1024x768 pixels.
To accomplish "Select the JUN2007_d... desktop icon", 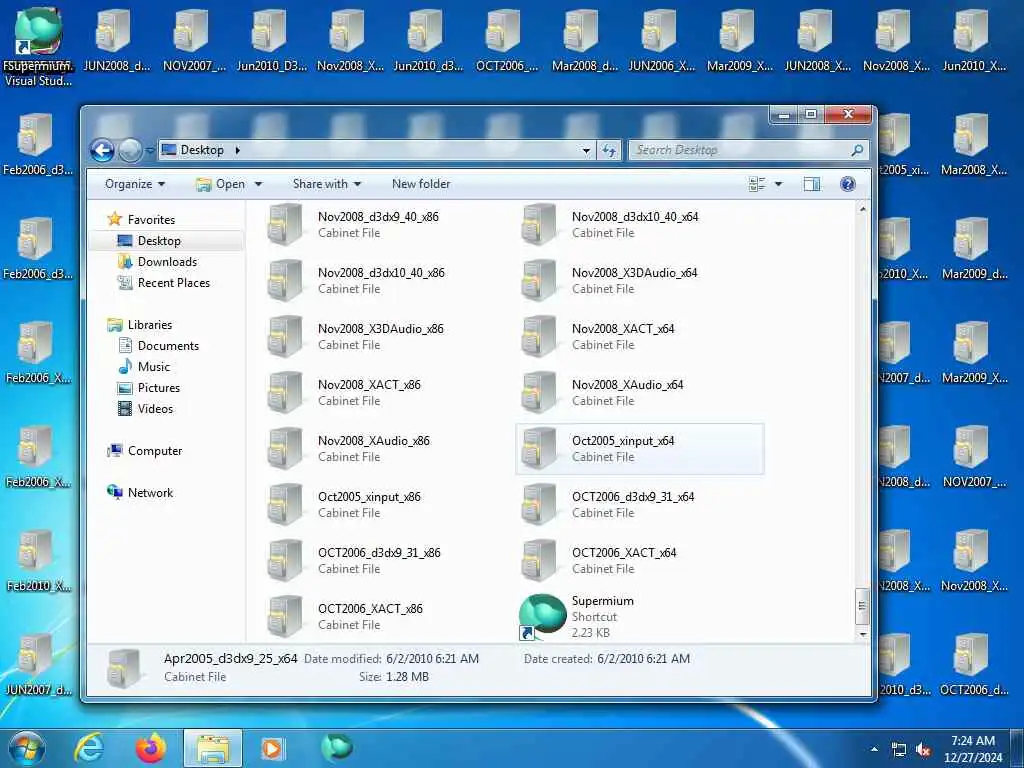I will click(x=37, y=665).
